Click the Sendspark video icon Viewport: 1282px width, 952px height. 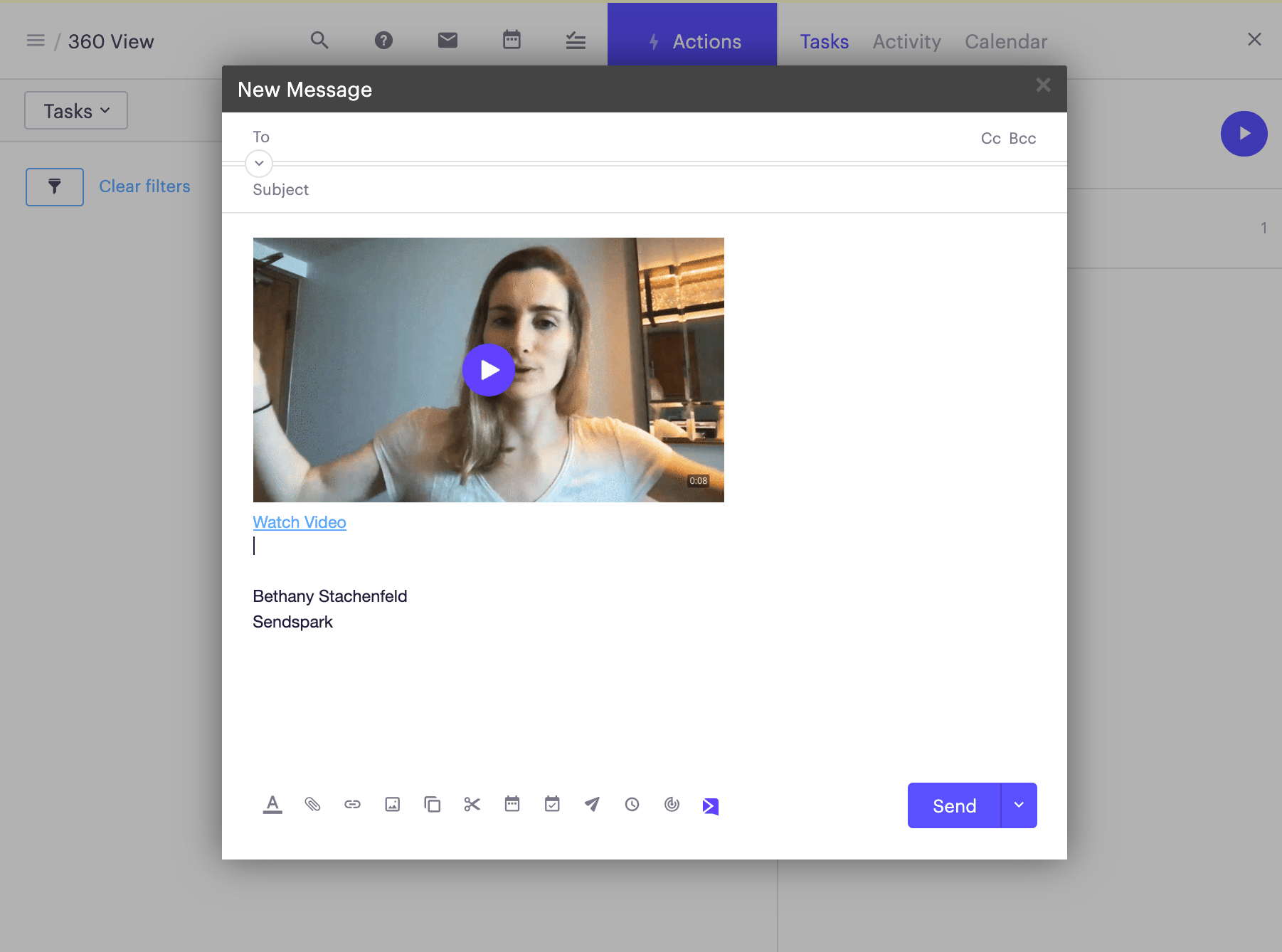pyautogui.click(x=711, y=805)
